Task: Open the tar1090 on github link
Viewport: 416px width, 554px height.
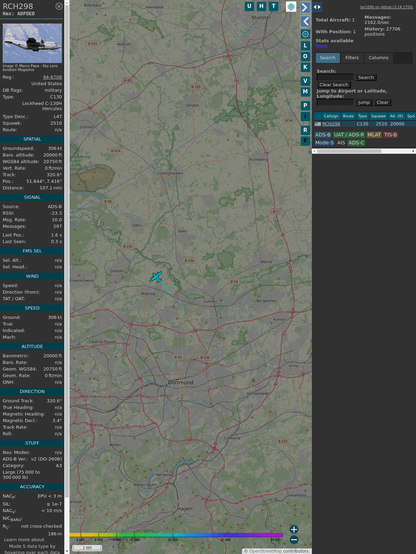Action: [386, 7]
